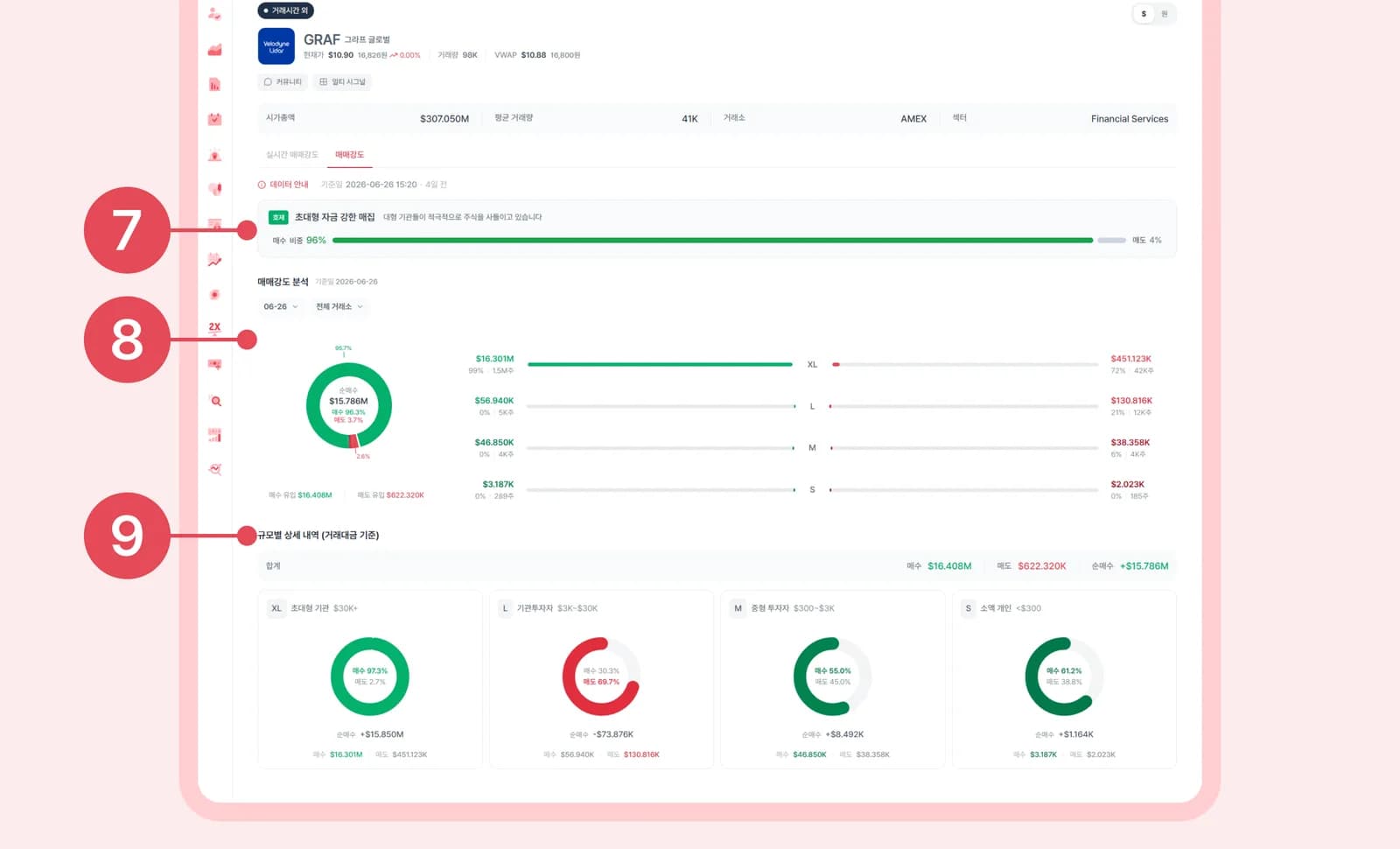Click the 순매수 +$15.786M total value
The image size is (1400, 849).
[x=1144, y=566]
